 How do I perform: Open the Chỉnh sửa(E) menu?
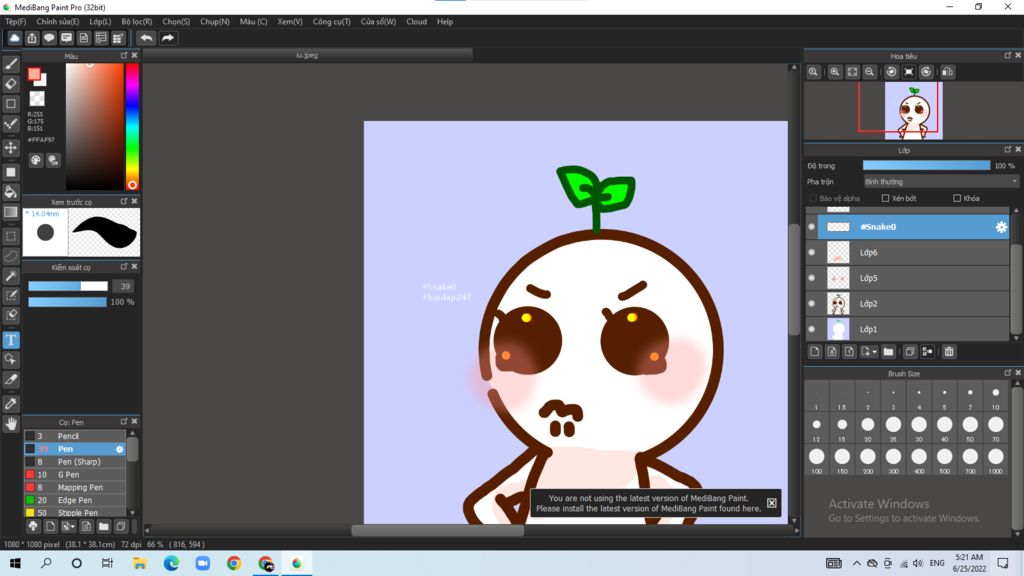point(57,22)
